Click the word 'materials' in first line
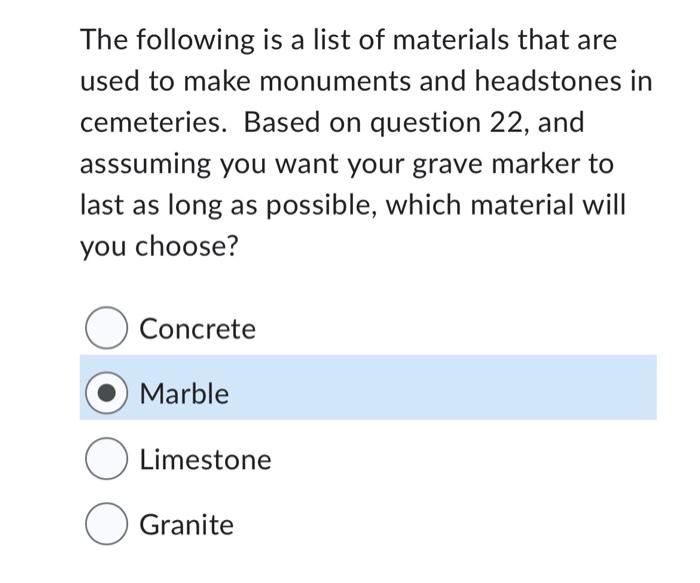Image resolution: width=700 pixels, height=583 pixels. [x=450, y=40]
